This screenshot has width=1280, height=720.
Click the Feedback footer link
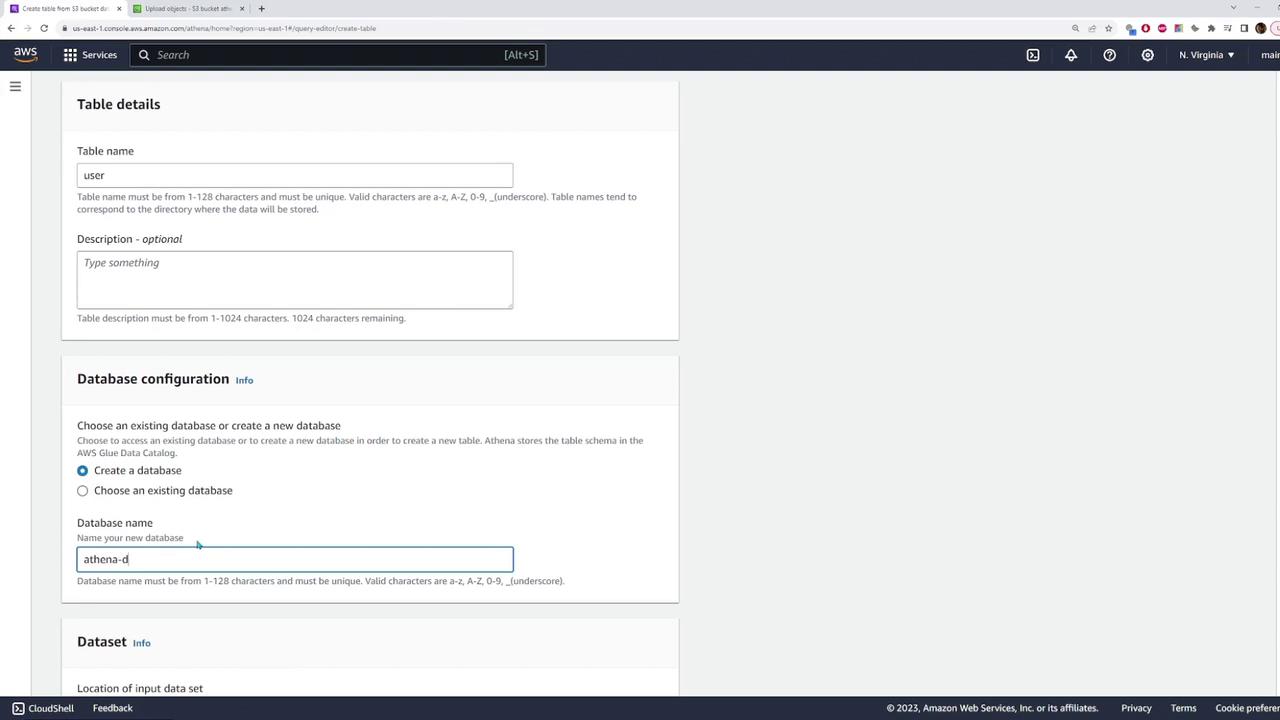pyautogui.click(x=112, y=708)
